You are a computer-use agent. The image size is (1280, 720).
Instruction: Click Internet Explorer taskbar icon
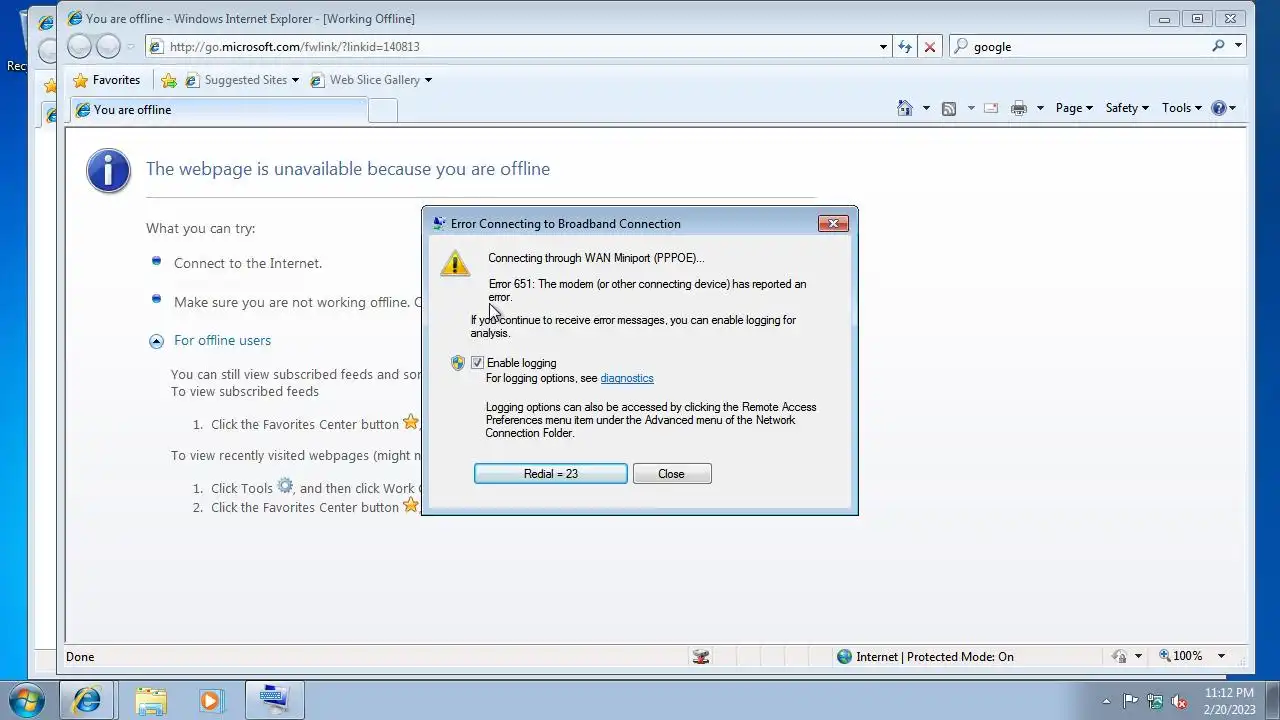click(87, 700)
